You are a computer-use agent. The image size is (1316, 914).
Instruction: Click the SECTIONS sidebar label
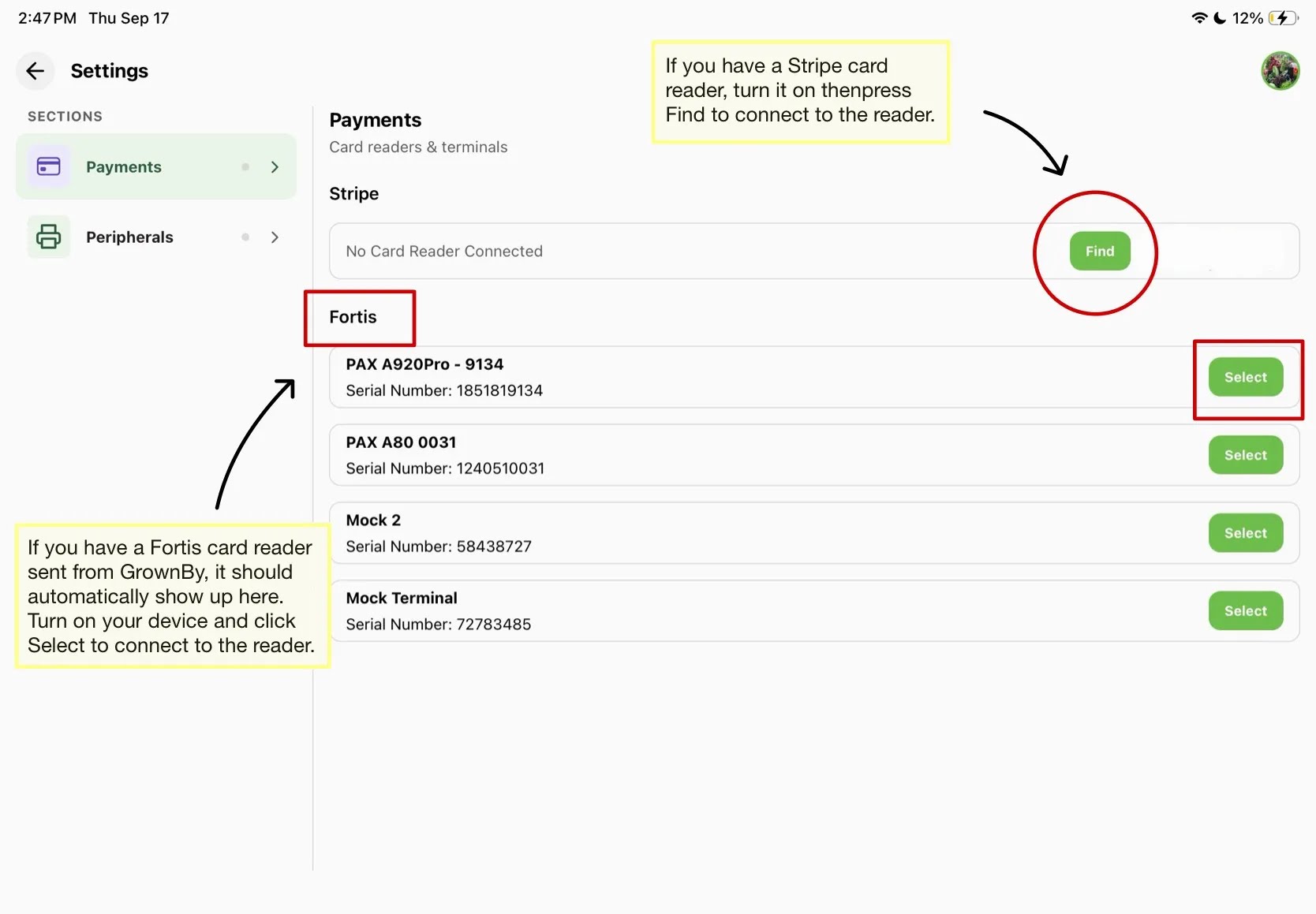[x=65, y=117]
